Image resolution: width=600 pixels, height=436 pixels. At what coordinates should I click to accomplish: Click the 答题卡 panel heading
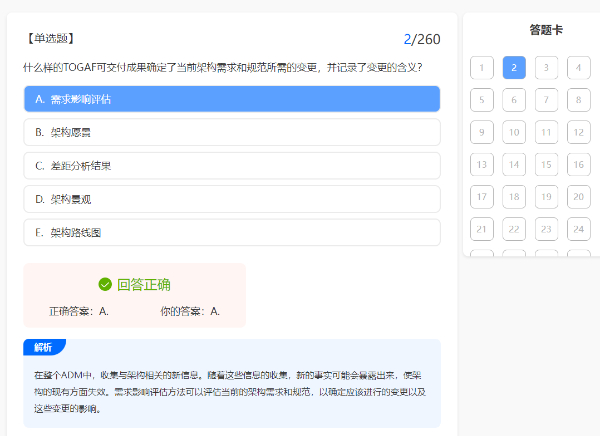pos(546,30)
